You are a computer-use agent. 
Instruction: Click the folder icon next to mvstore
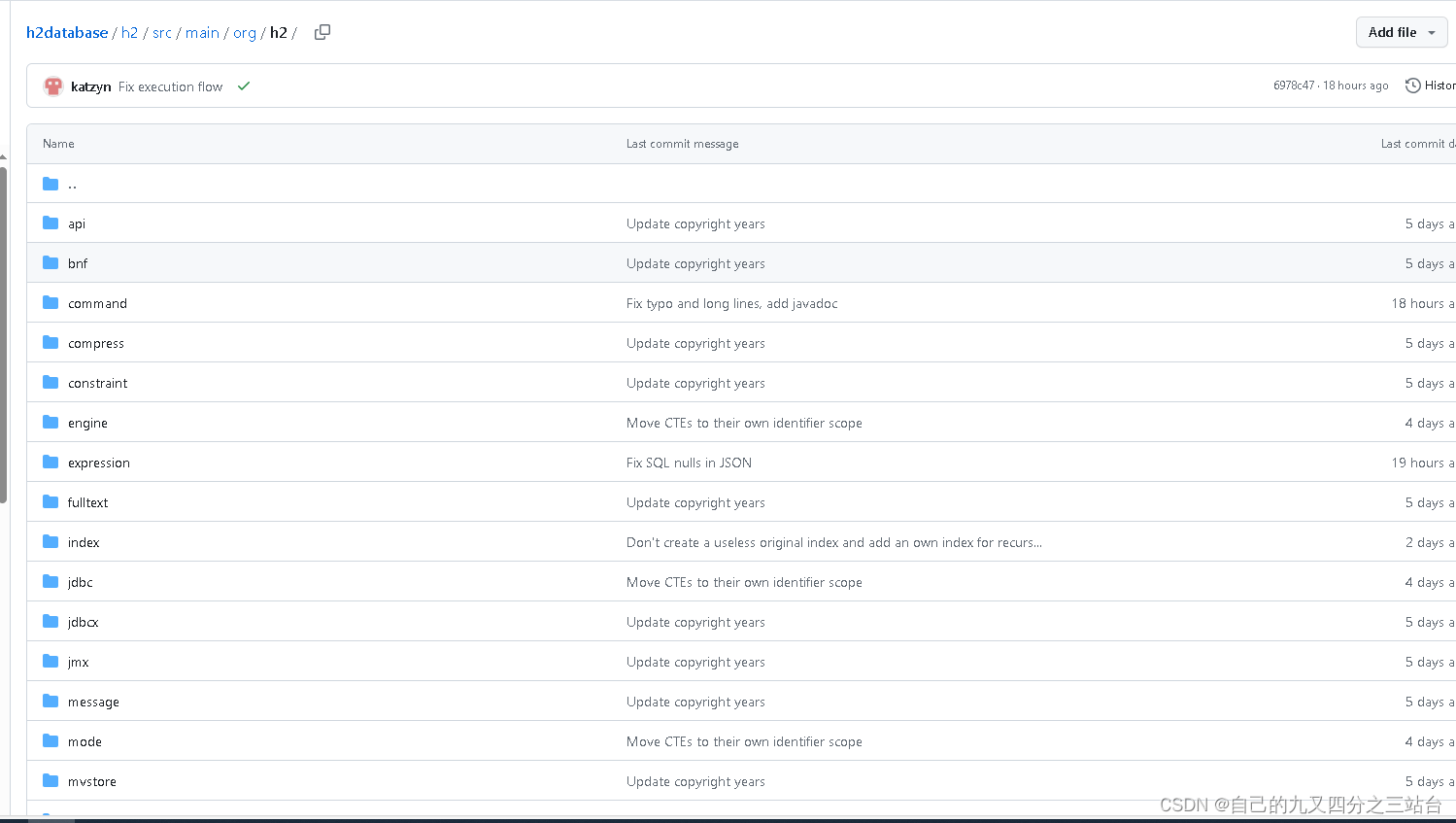point(51,781)
